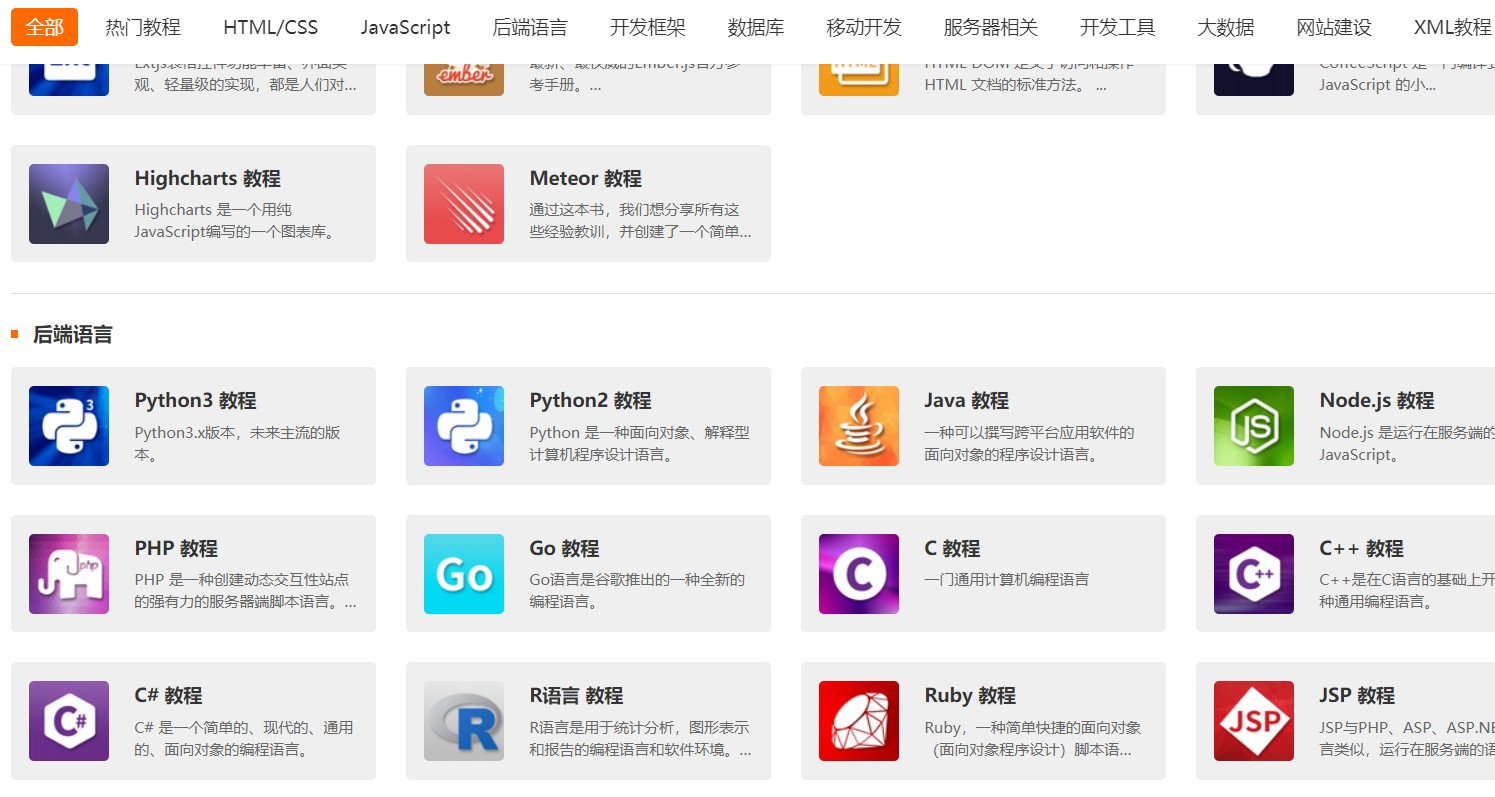Open the Python3 logo icon

(69, 426)
